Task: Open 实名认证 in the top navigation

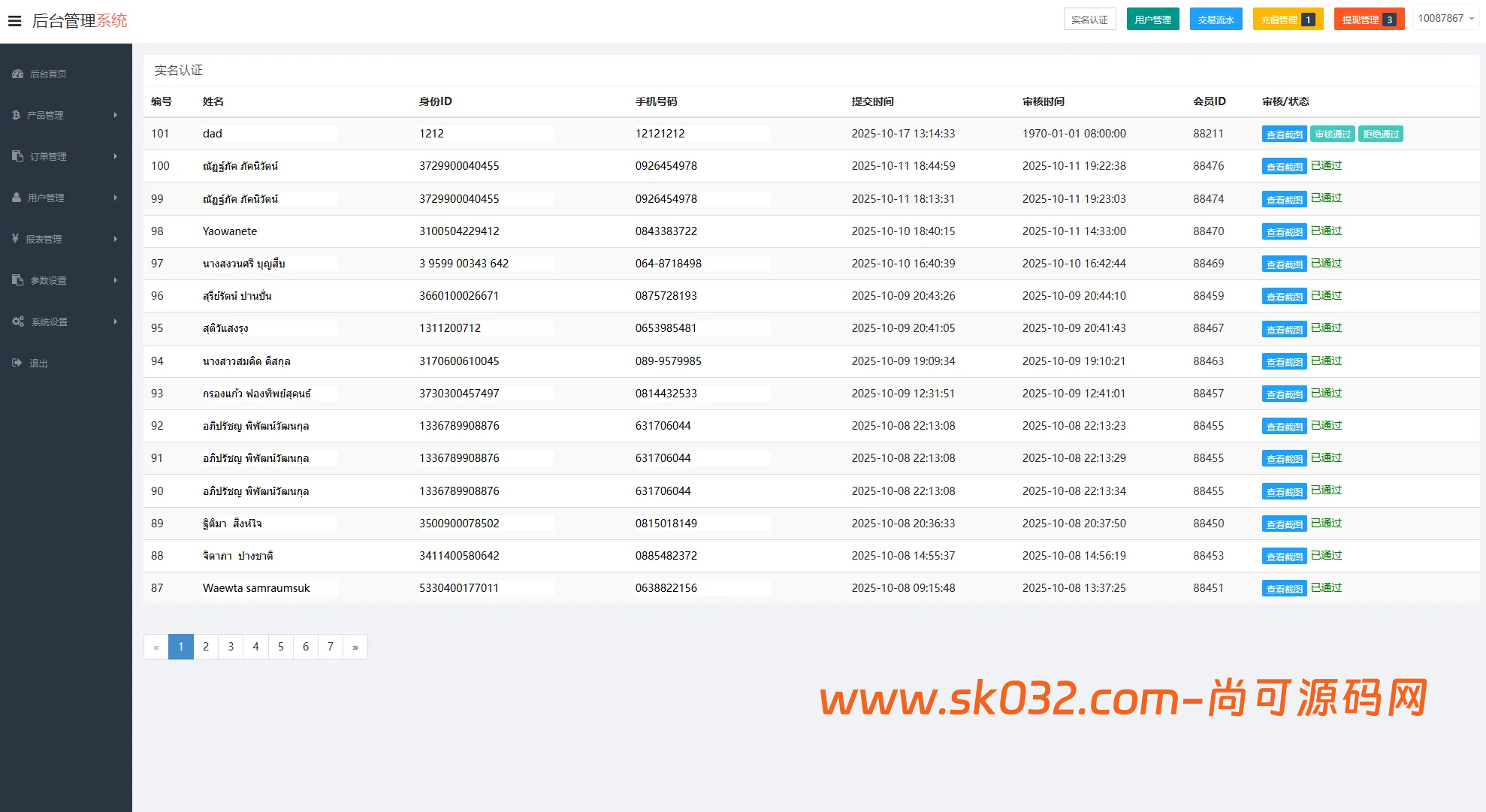Action: click(x=1089, y=20)
